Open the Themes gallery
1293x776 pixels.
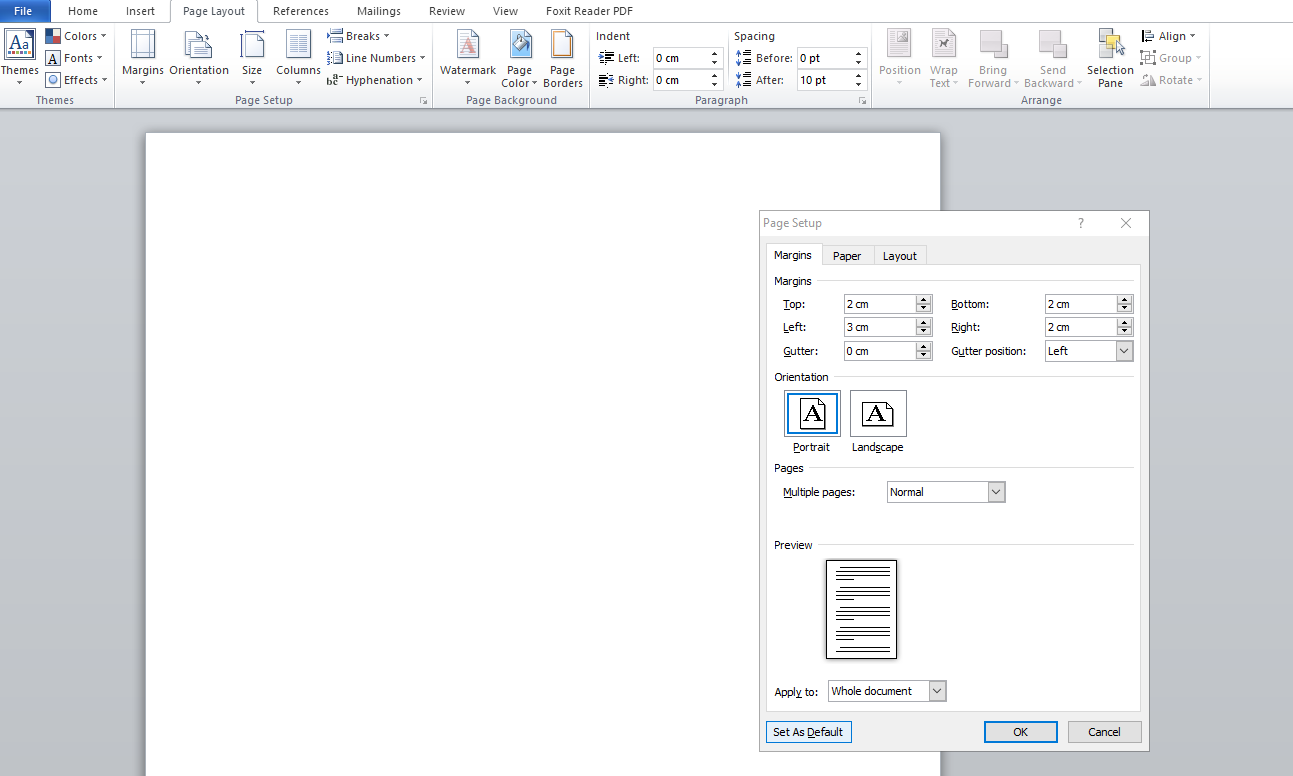point(20,56)
